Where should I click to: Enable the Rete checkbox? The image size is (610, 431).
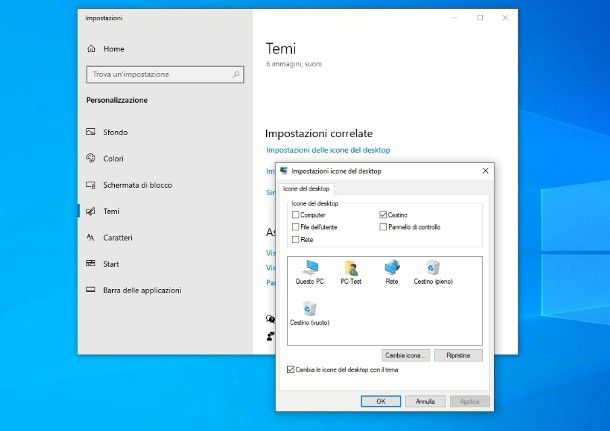pos(295,239)
